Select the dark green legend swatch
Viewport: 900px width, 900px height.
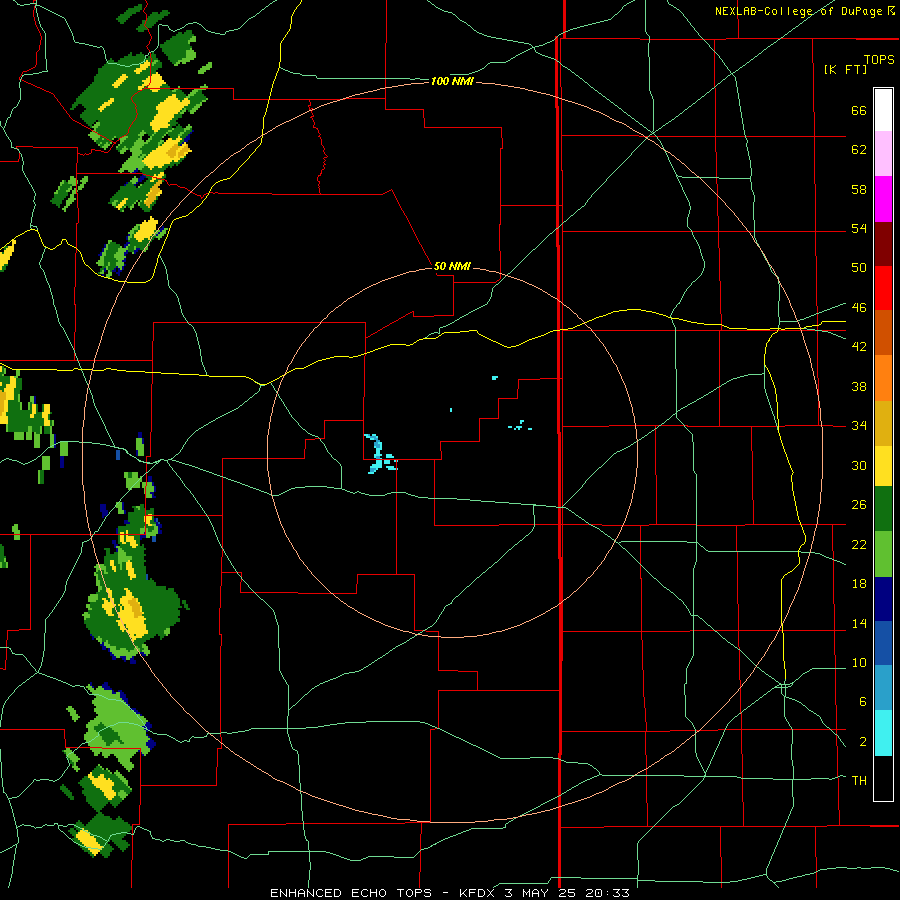click(883, 509)
